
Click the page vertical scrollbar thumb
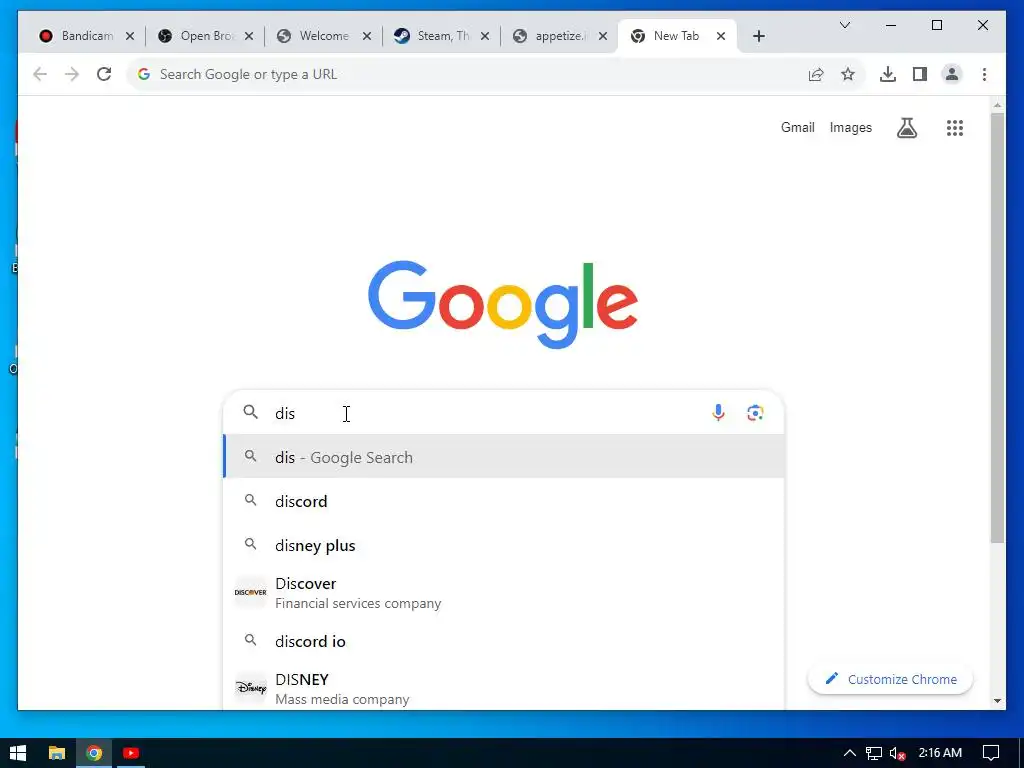[997, 327]
